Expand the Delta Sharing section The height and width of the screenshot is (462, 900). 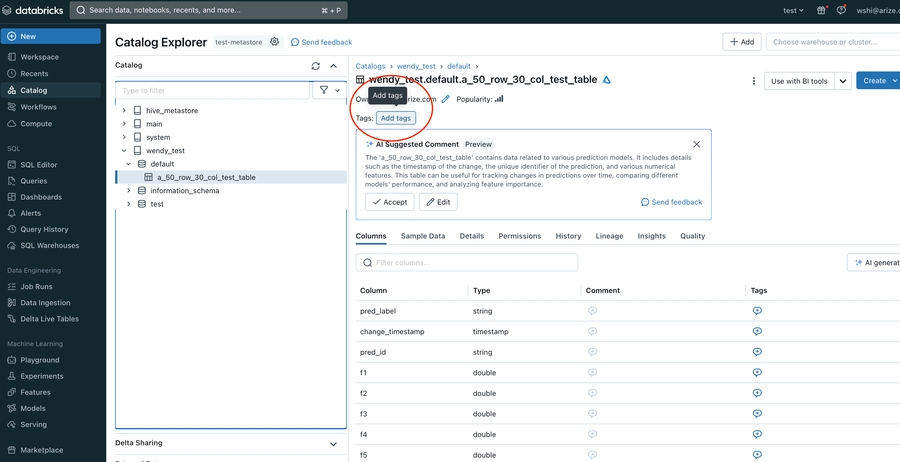tap(333, 444)
